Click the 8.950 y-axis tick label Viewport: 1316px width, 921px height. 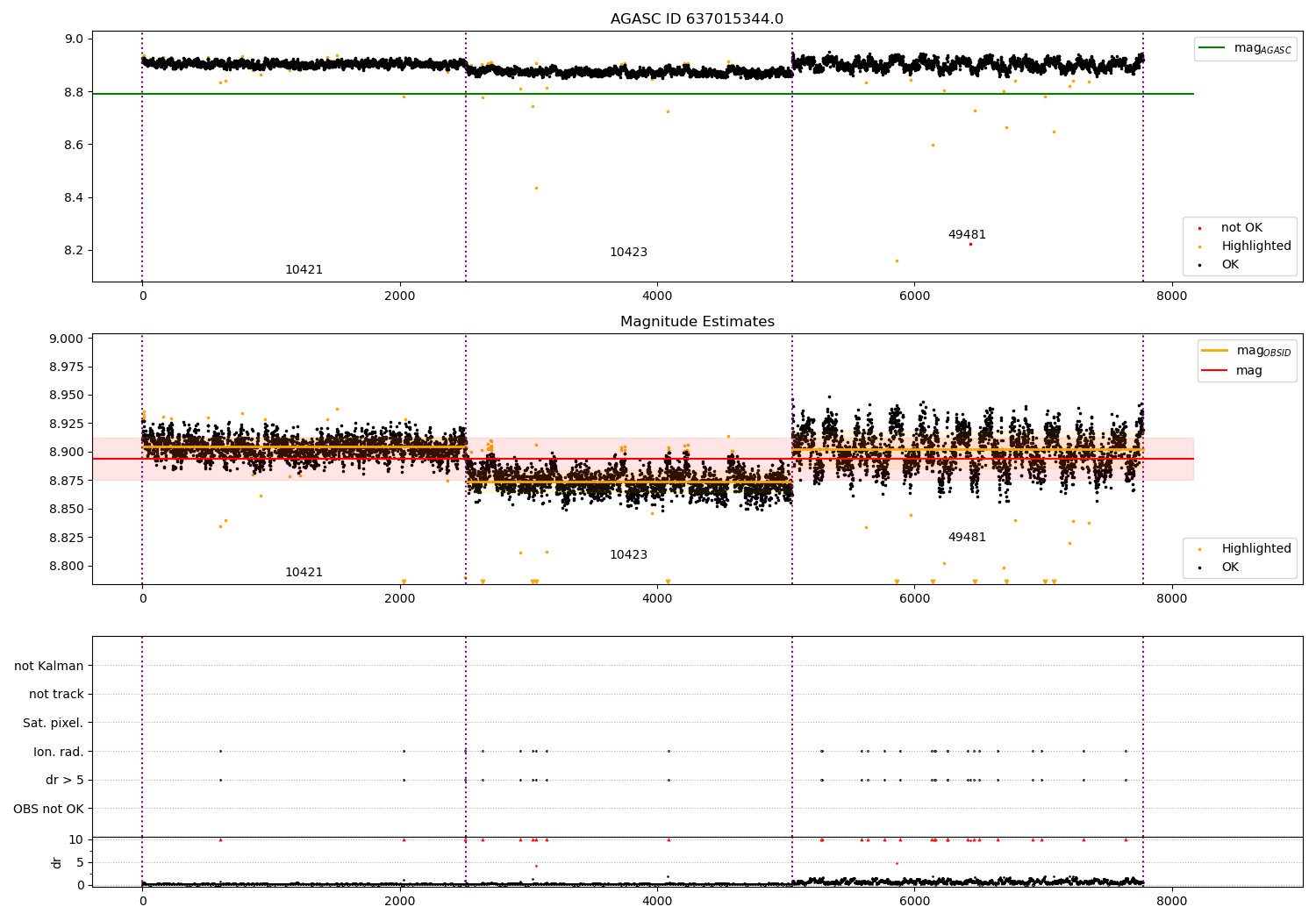coord(67,396)
